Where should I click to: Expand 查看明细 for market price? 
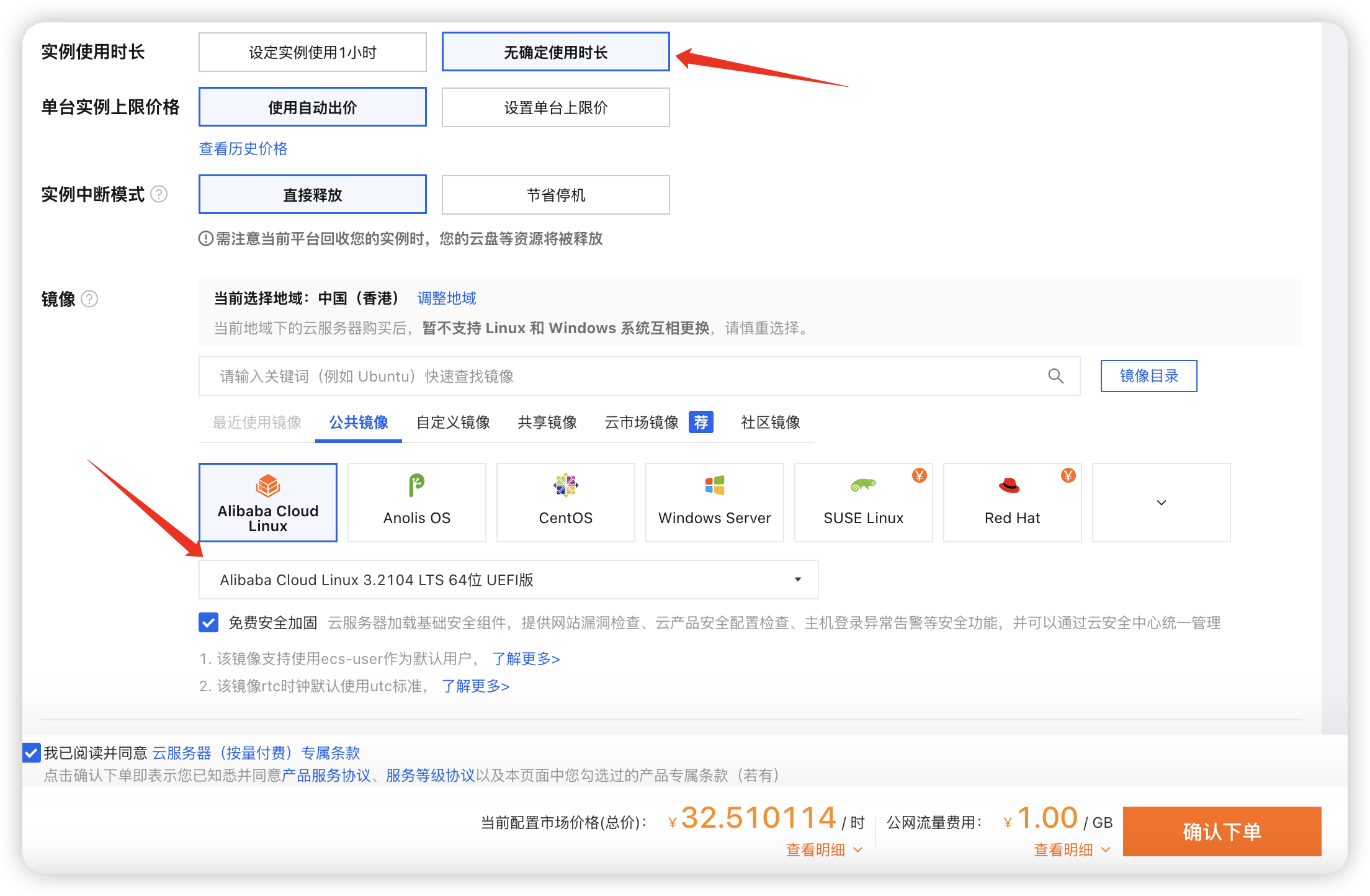825,849
